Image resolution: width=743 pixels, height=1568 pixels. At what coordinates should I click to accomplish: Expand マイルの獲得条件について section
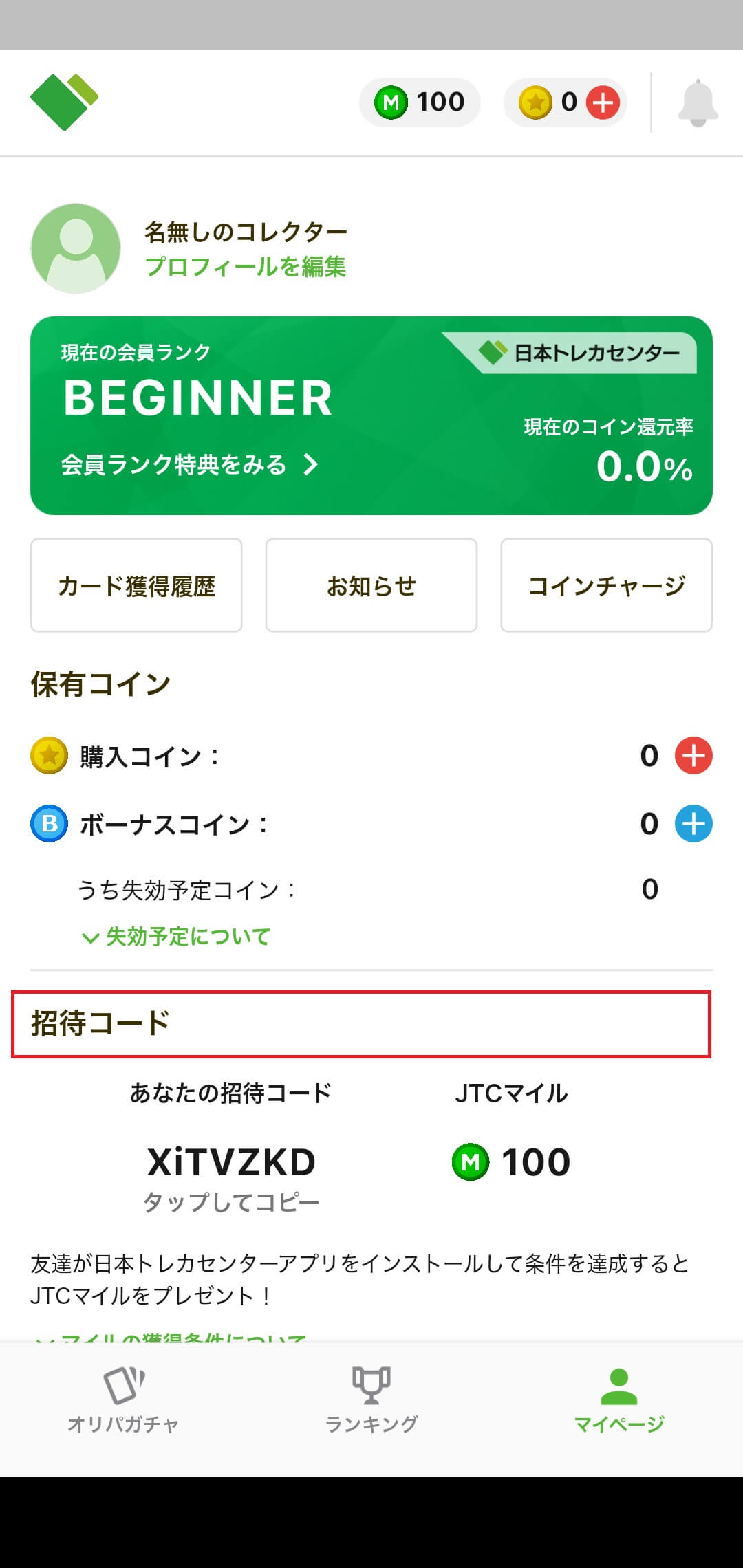point(172,1336)
